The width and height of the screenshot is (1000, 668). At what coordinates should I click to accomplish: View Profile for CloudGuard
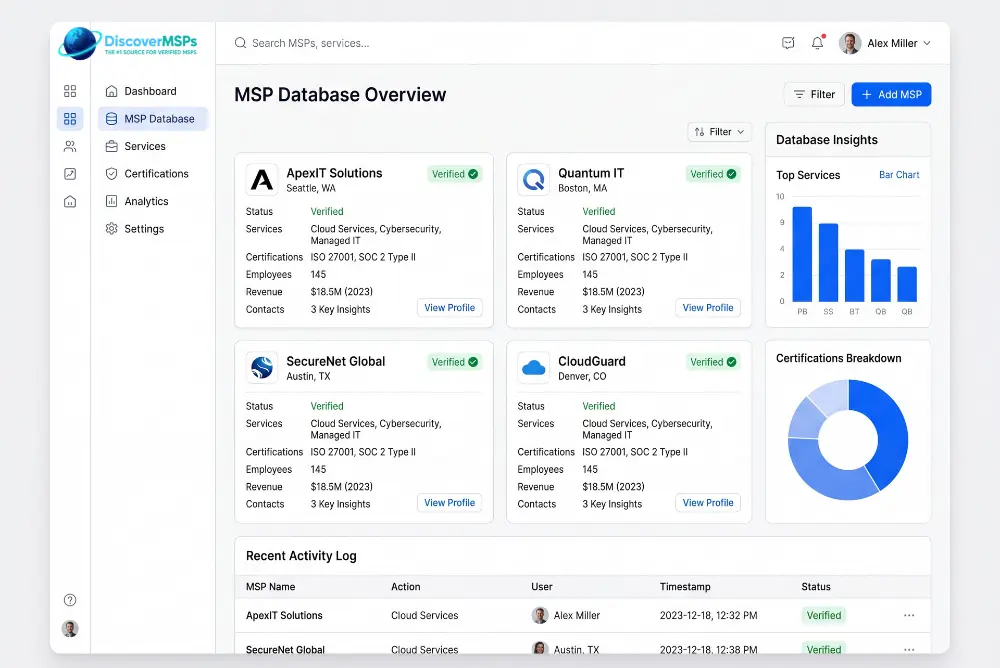[708, 503]
